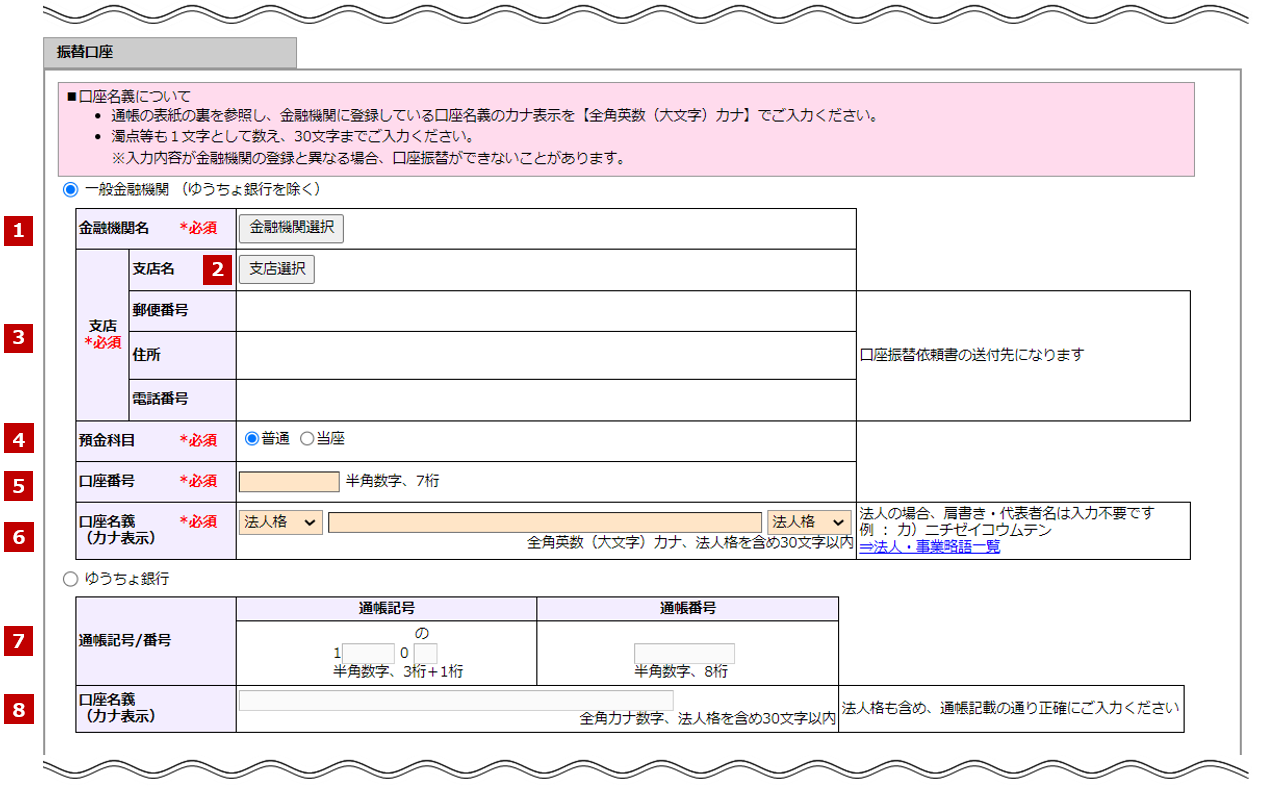Select the ゆうちょ銀行 radio button
This screenshot has width=1262, height=788.
click(x=70, y=579)
